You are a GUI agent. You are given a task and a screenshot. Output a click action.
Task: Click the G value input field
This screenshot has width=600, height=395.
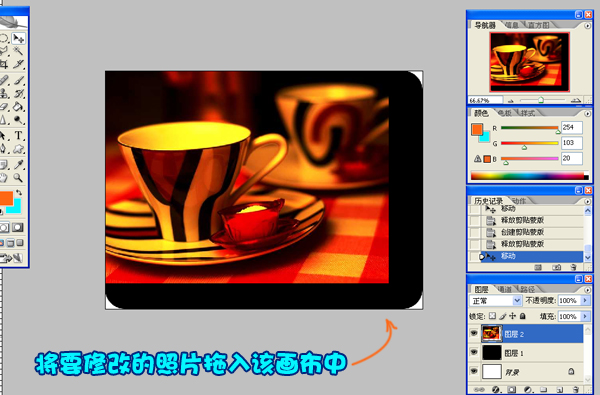click(572, 143)
